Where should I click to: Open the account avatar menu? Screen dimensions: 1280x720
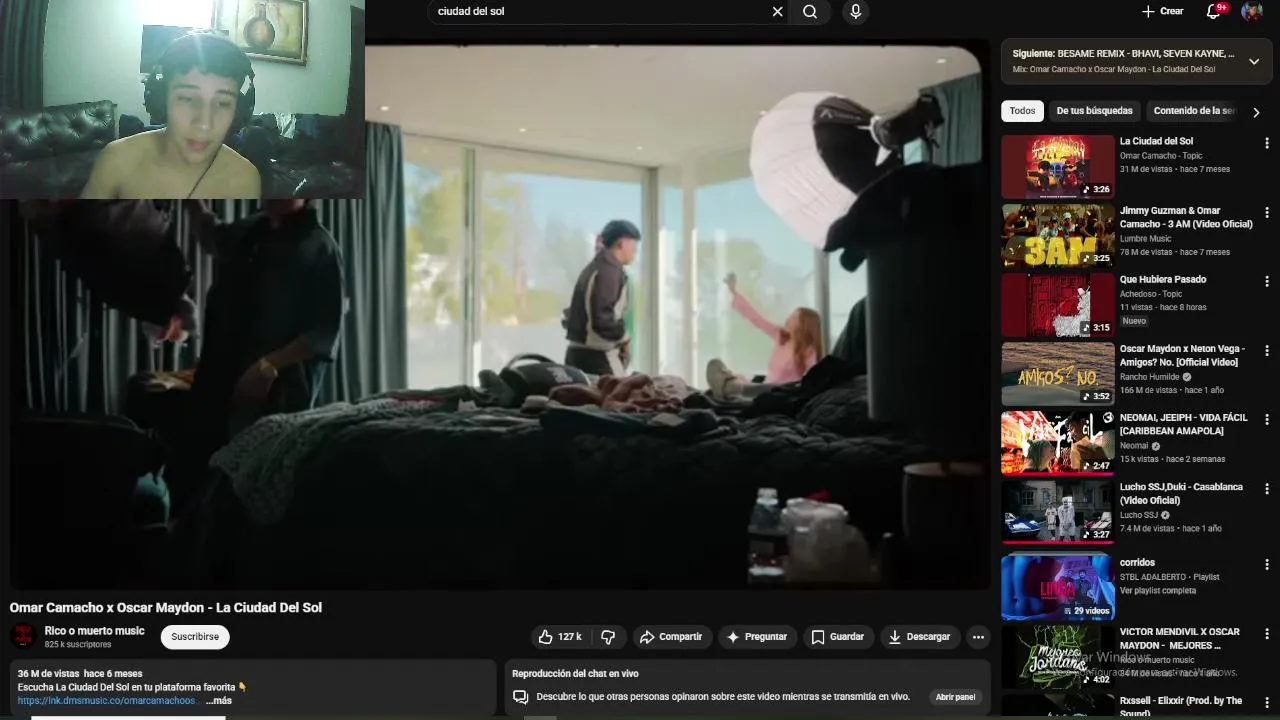1252,11
